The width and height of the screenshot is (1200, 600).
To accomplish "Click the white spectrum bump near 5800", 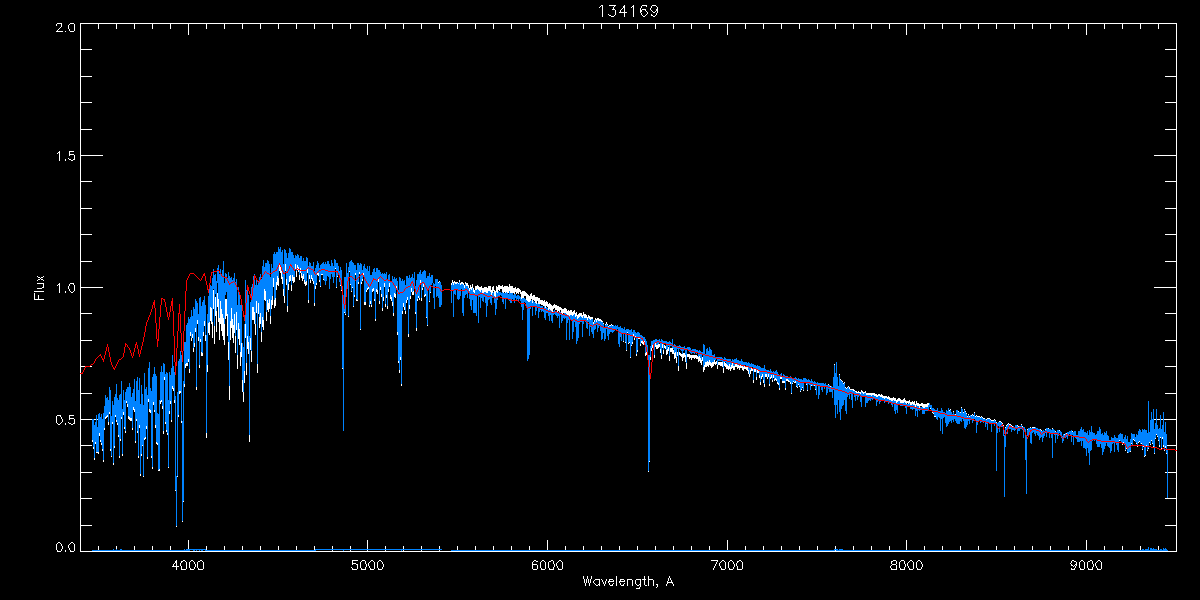I will (x=515, y=289).
